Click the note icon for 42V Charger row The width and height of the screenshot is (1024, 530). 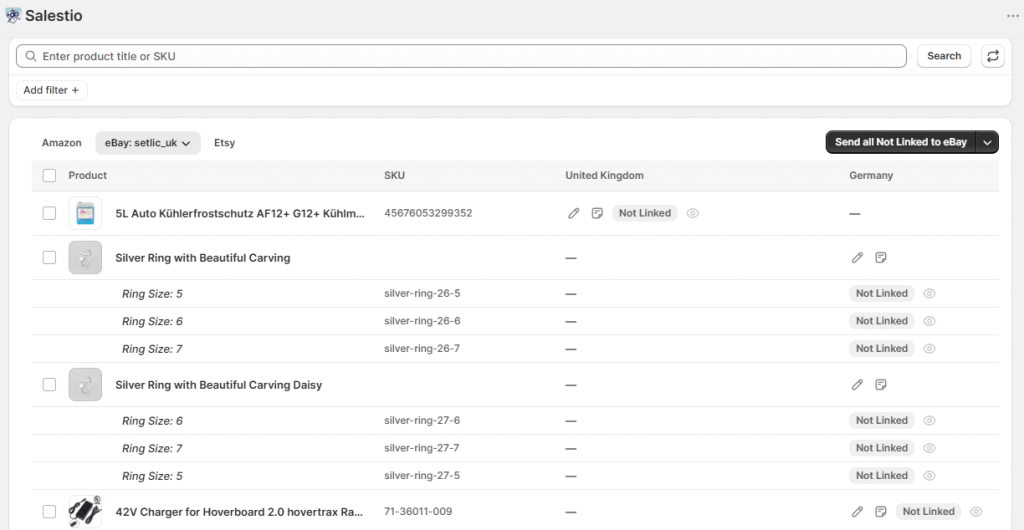[881, 512]
